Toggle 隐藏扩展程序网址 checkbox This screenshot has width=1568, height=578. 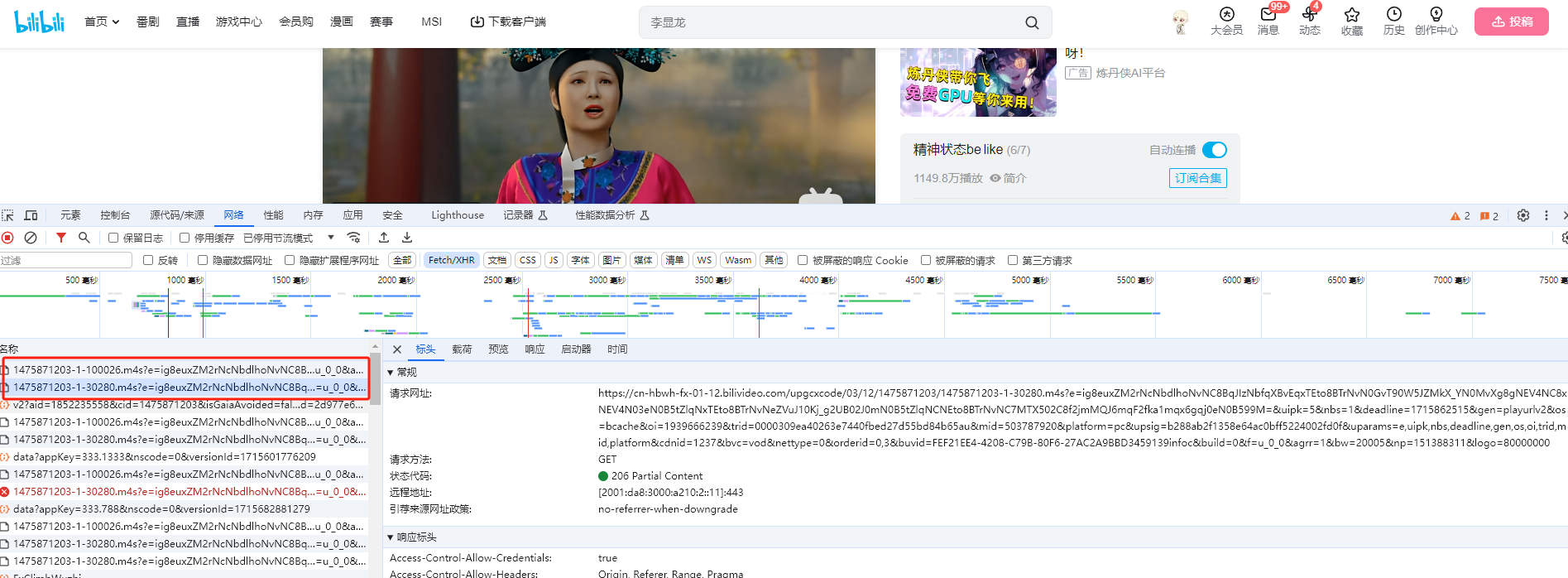[290, 260]
